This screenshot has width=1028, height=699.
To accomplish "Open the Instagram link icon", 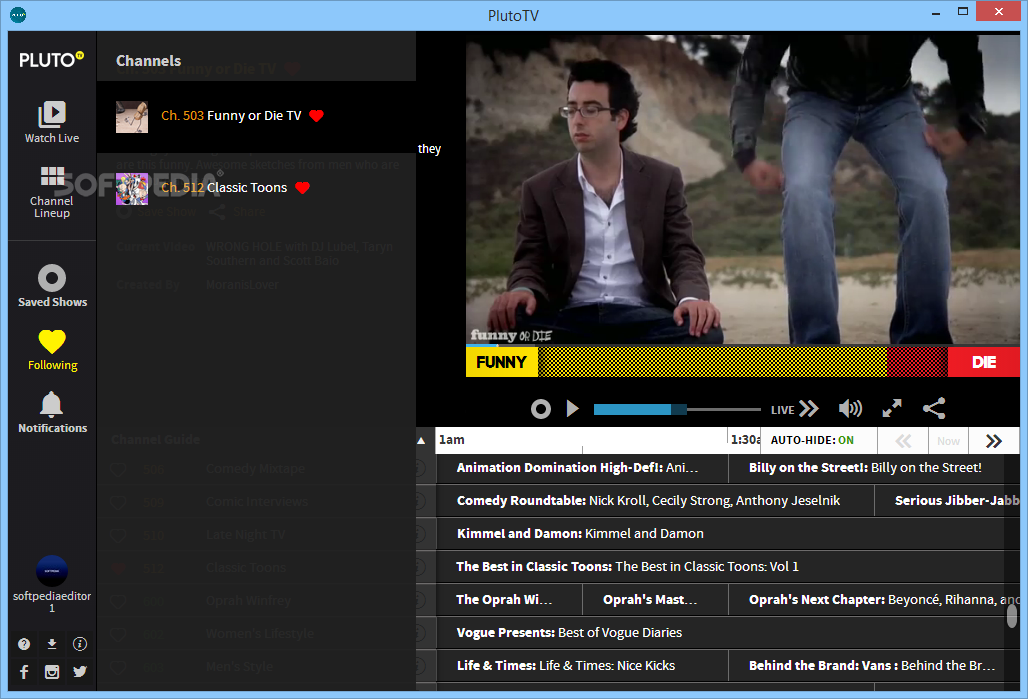I will tap(52, 672).
